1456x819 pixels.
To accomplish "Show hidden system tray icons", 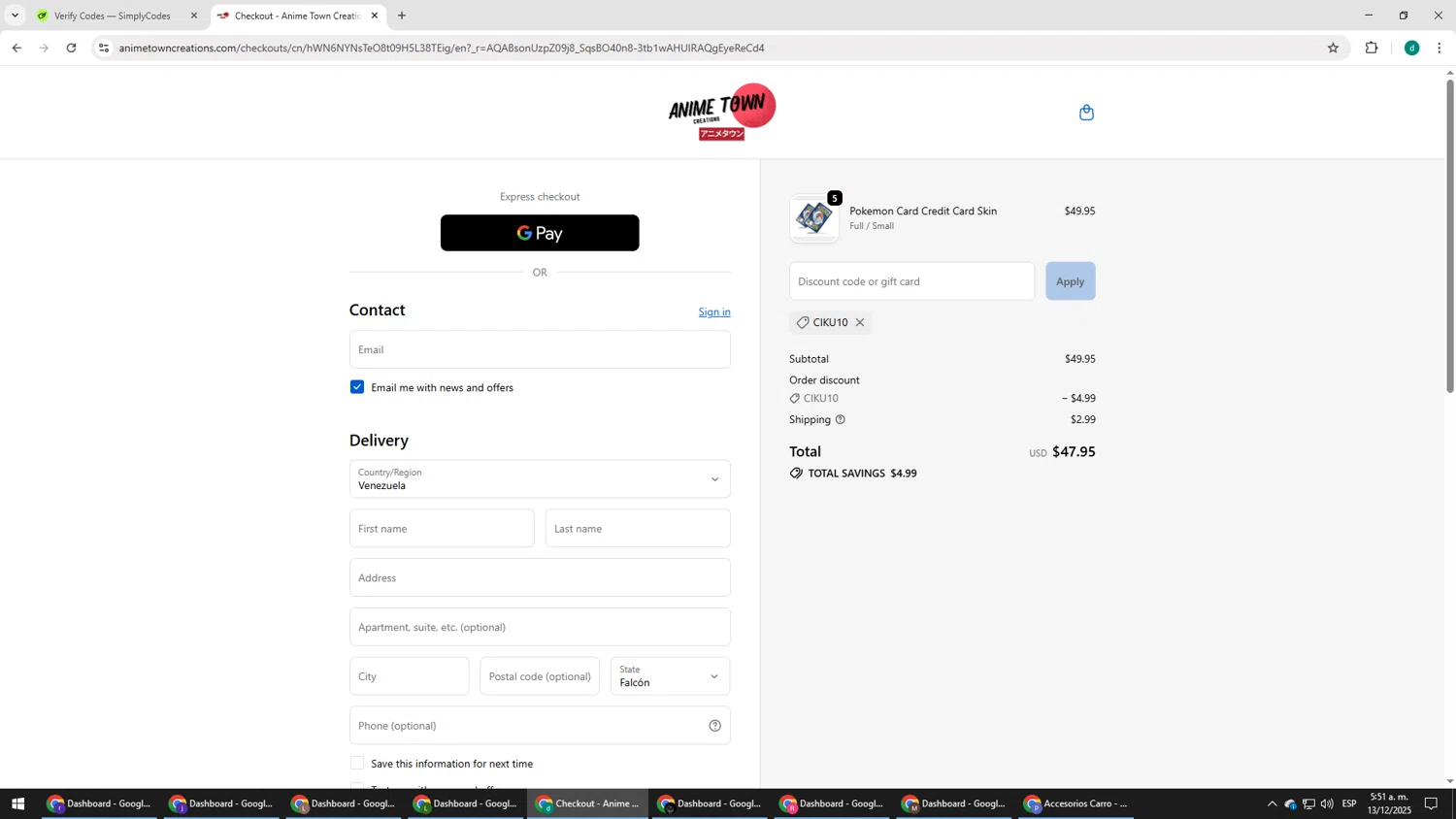I will coord(1272,803).
